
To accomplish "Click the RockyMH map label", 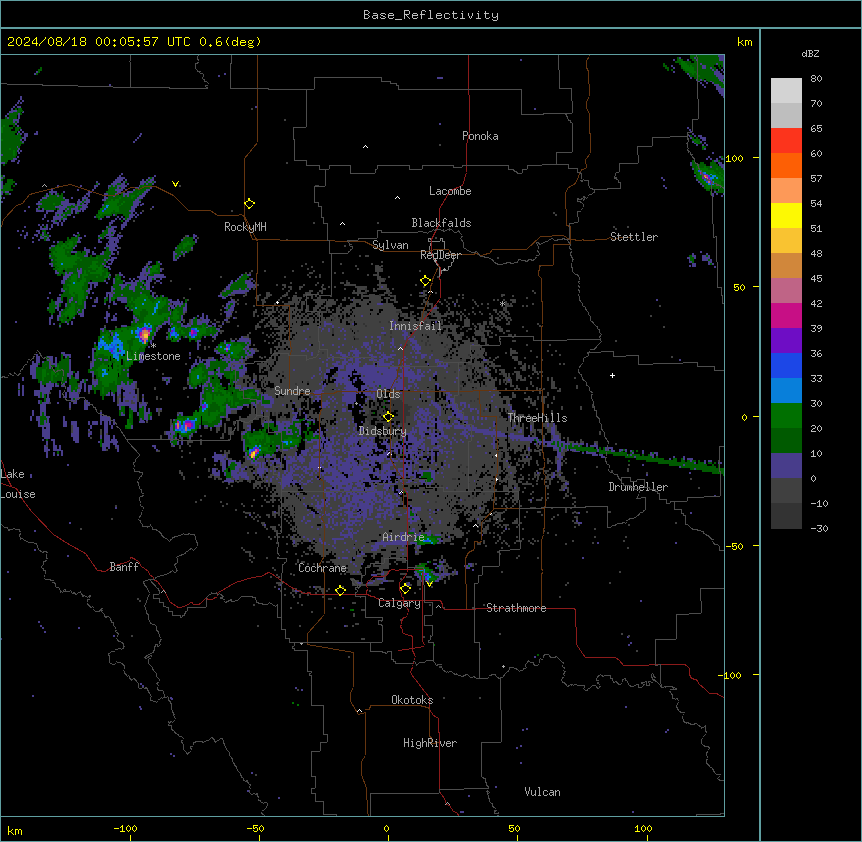I will click(x=245, y=227).
